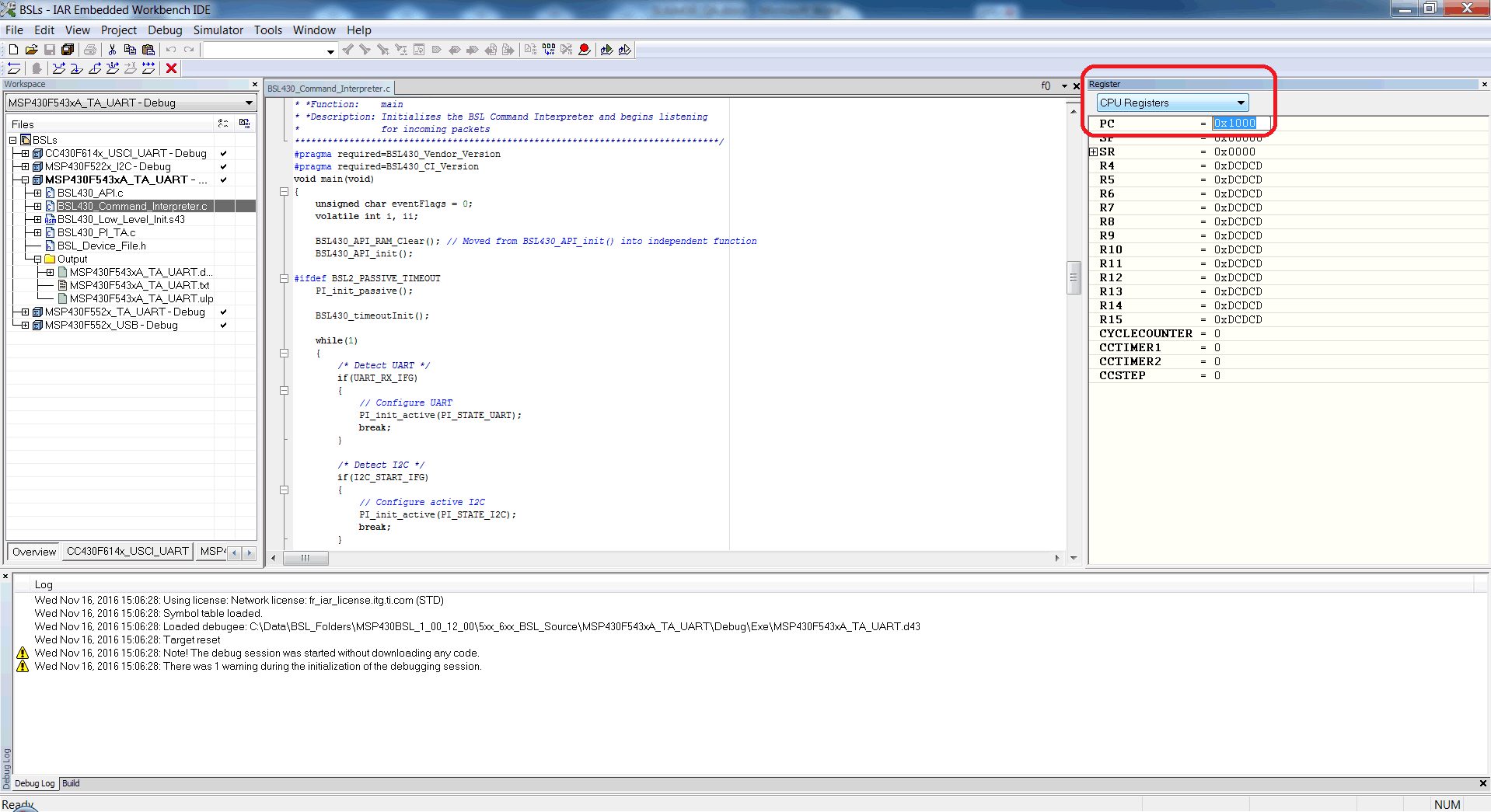This screenshot has width=1491, height=812.
Task: Select the BSL430_Command_Interpreter.c editor tab
Action: 329,89
